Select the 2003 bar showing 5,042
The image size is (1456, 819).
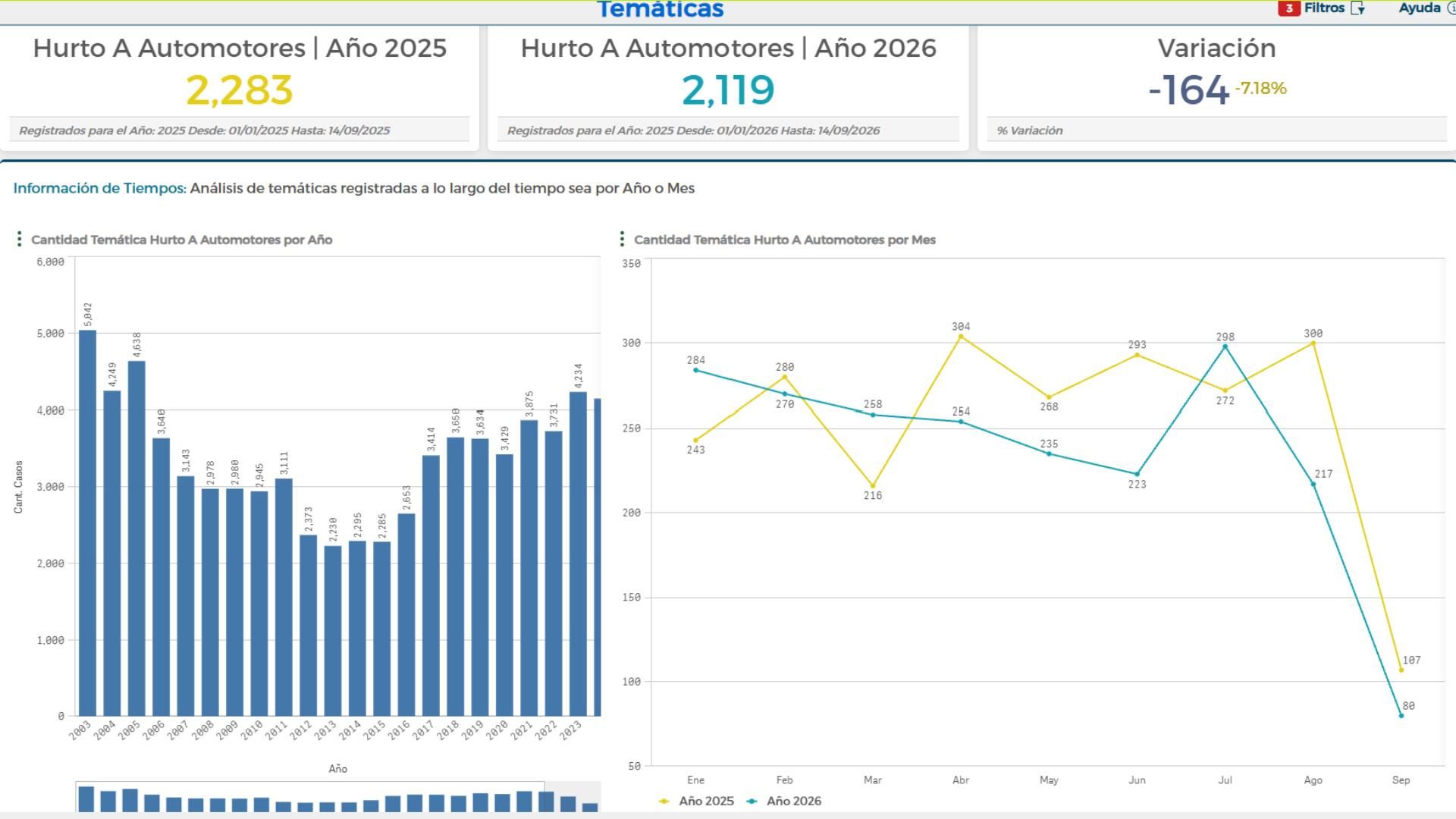coord(88,522)
